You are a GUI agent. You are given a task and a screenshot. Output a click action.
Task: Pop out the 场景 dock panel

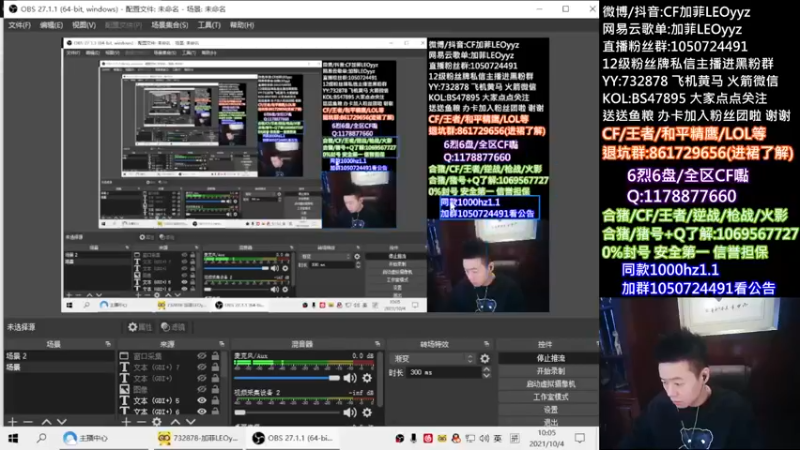coord(108,344)
